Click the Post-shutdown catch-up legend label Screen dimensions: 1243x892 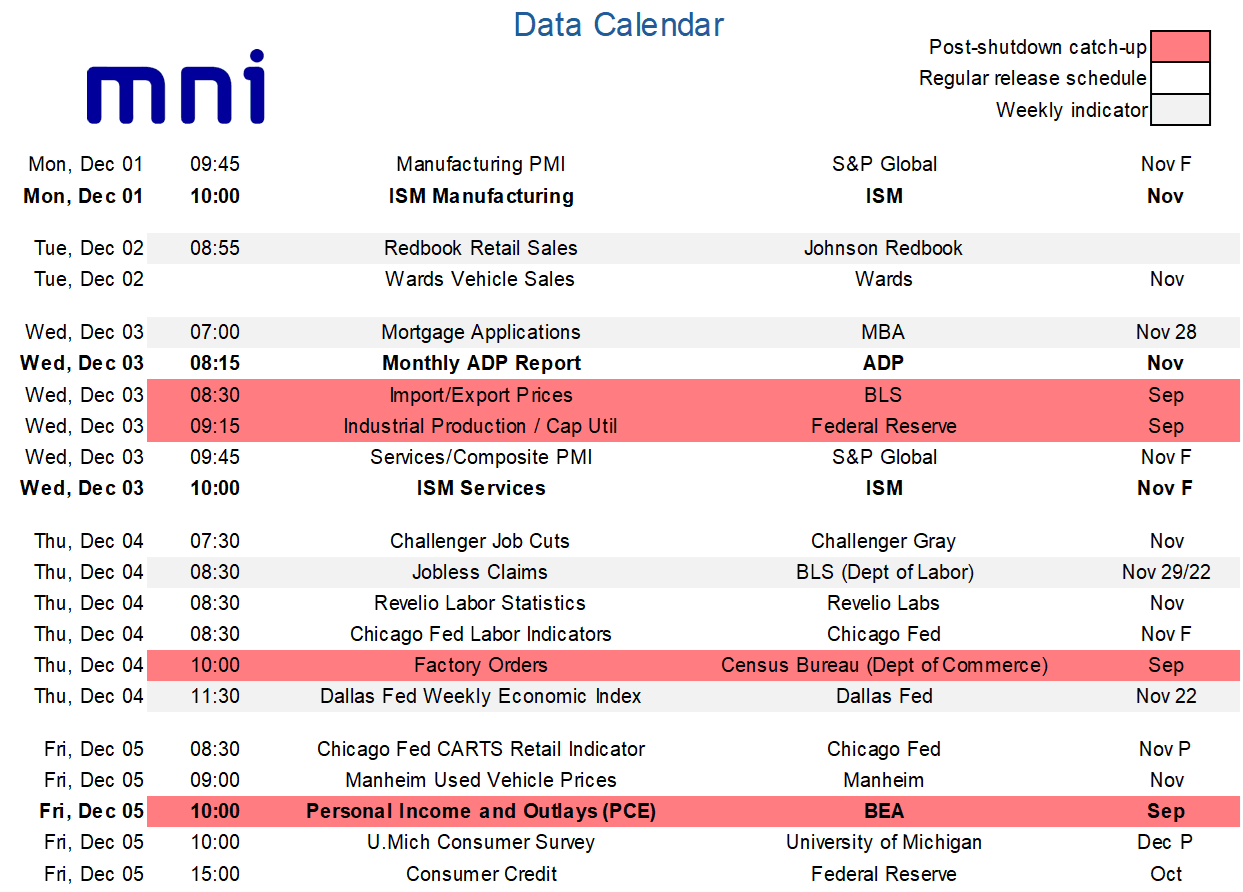[1038, 47]
